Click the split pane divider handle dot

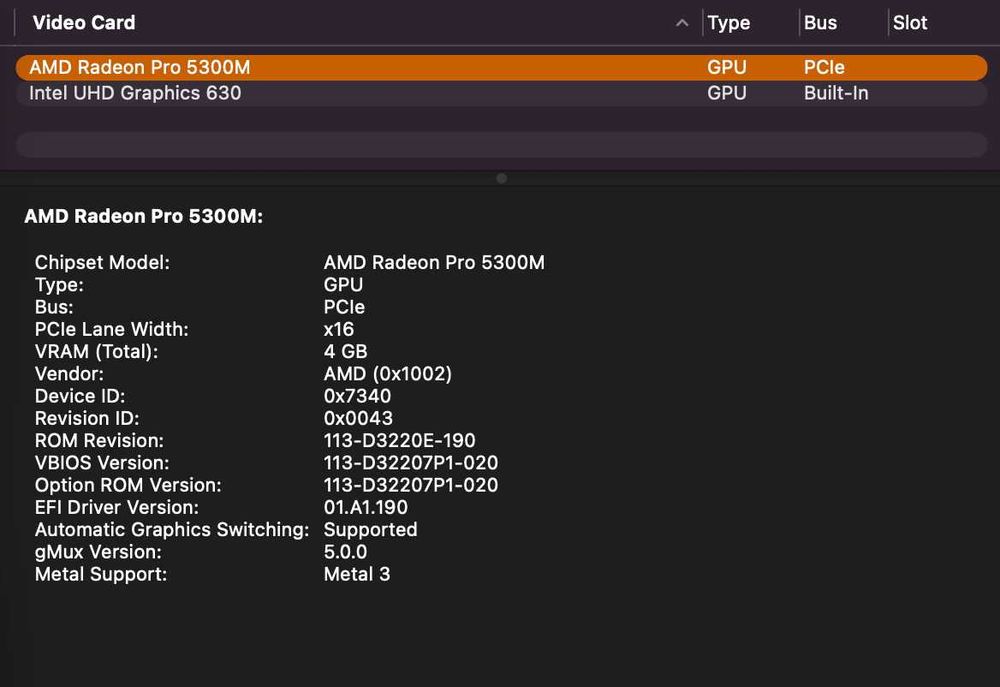[x=502, y=179]
